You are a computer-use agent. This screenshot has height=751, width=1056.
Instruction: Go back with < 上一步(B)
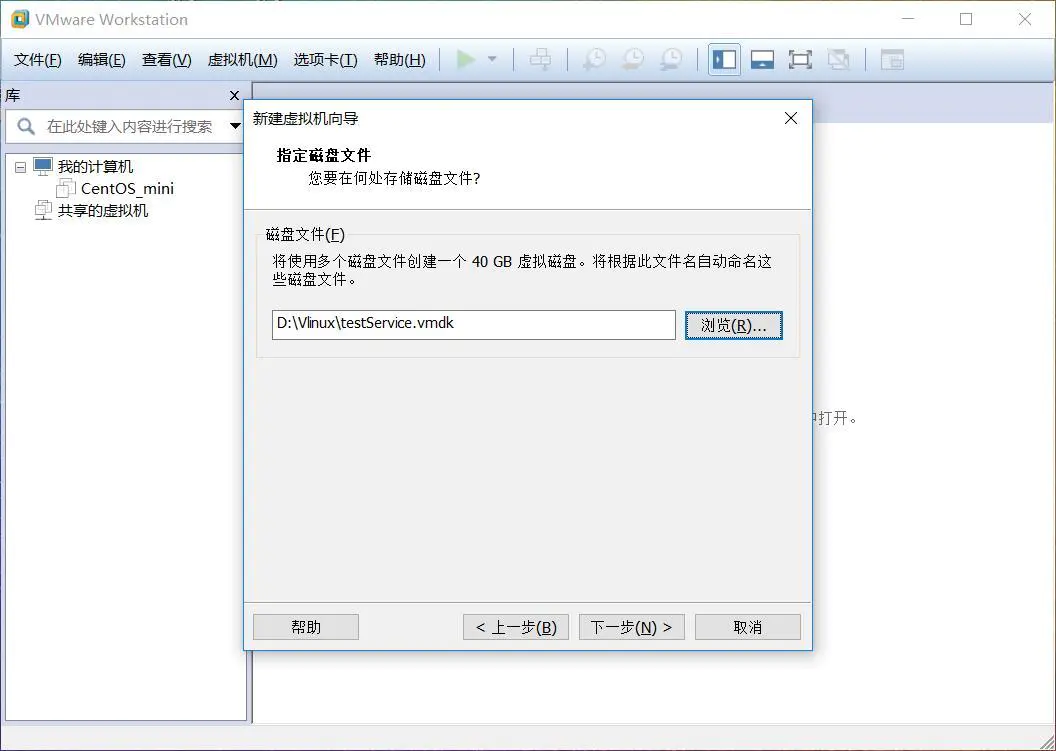coord(516,627)
